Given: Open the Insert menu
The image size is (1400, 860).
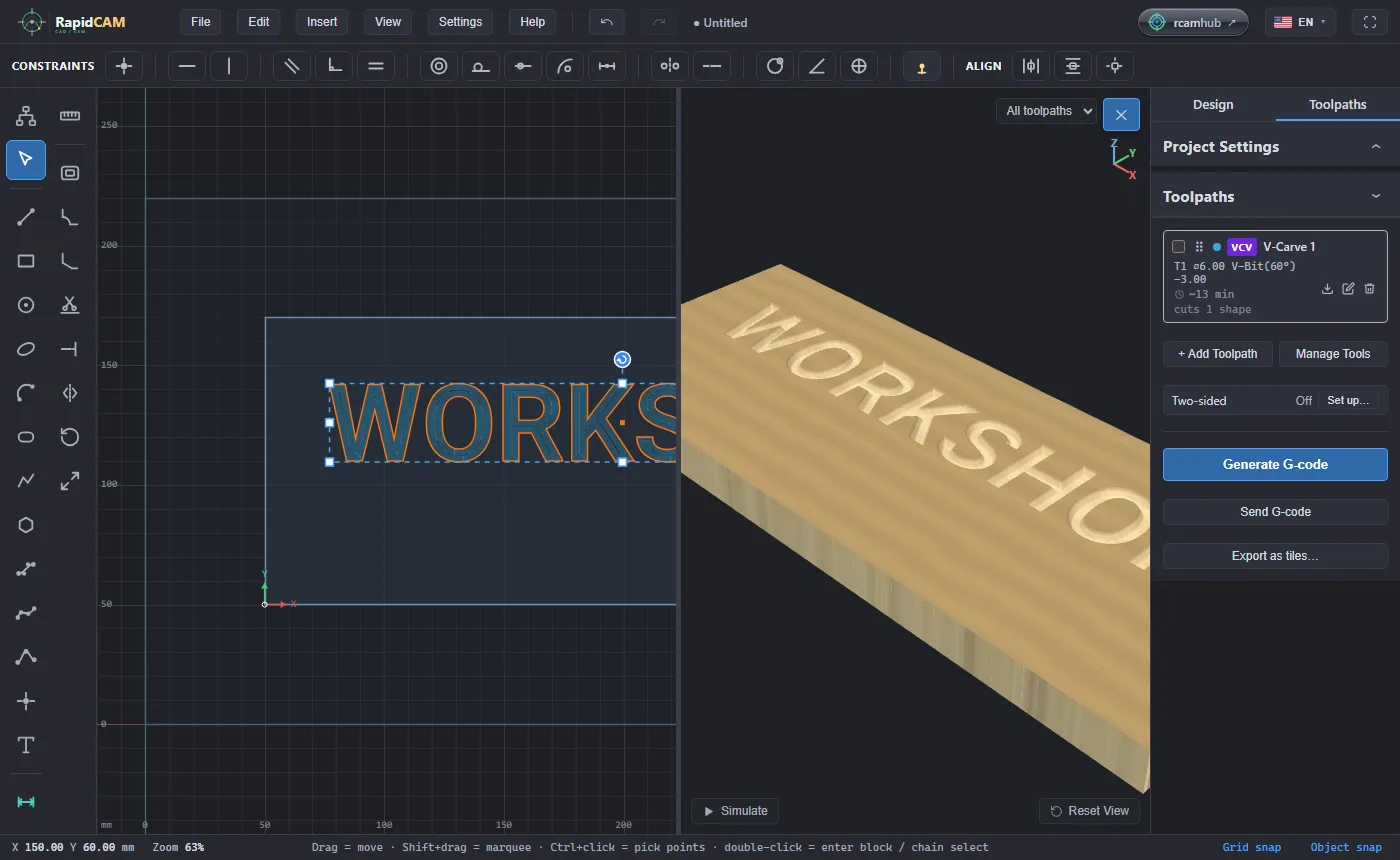Looking at the screenshot, I should [322, 22].
